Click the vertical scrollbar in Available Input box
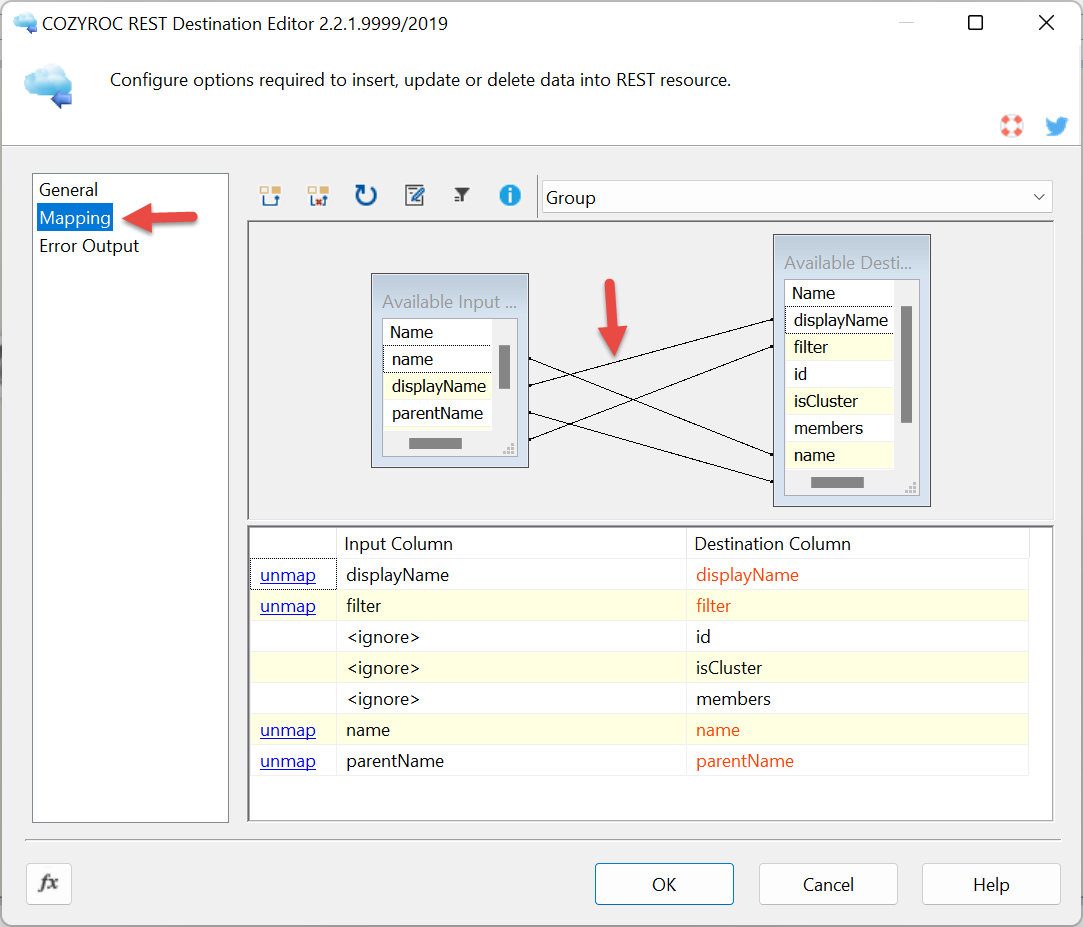Viewport: 1083px width, 927px height. pos(504,367)
